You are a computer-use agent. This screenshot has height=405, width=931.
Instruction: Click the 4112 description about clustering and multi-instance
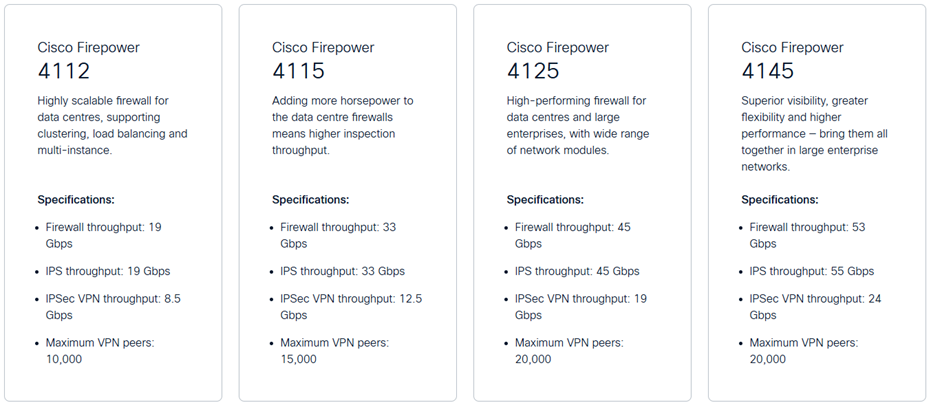[x=112, y=125]
